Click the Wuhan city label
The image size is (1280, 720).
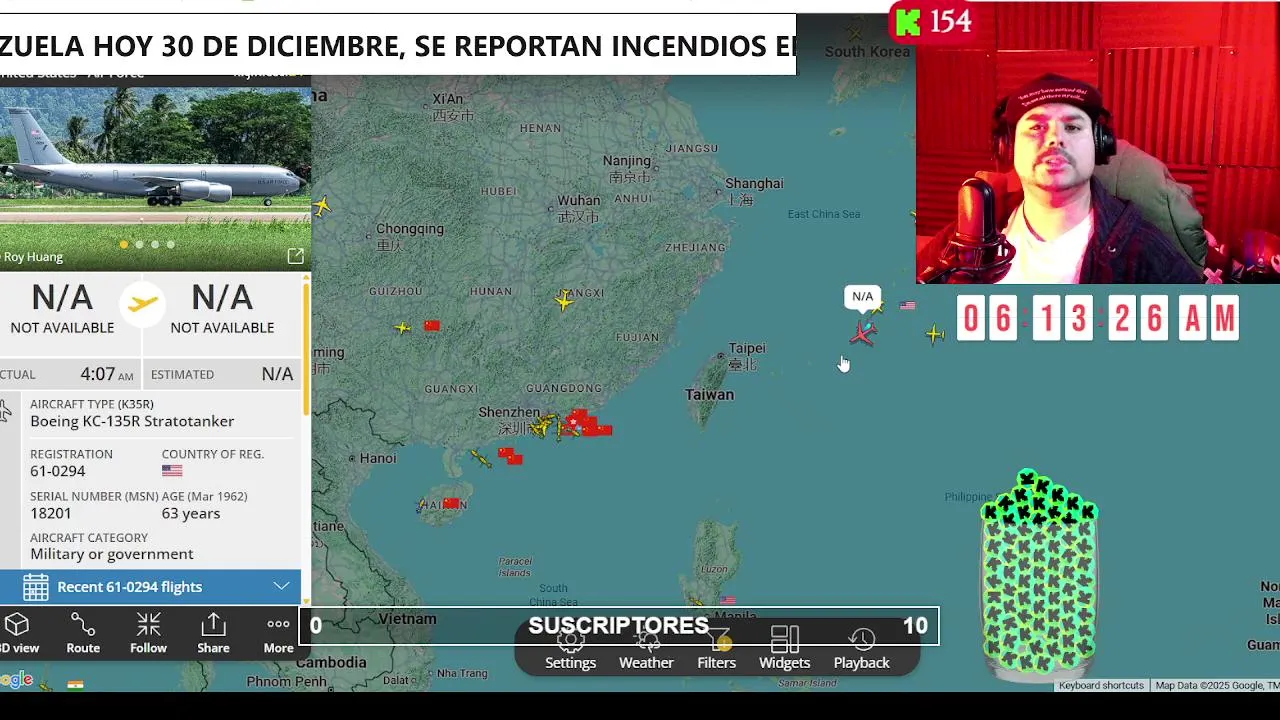pos(579,200)
